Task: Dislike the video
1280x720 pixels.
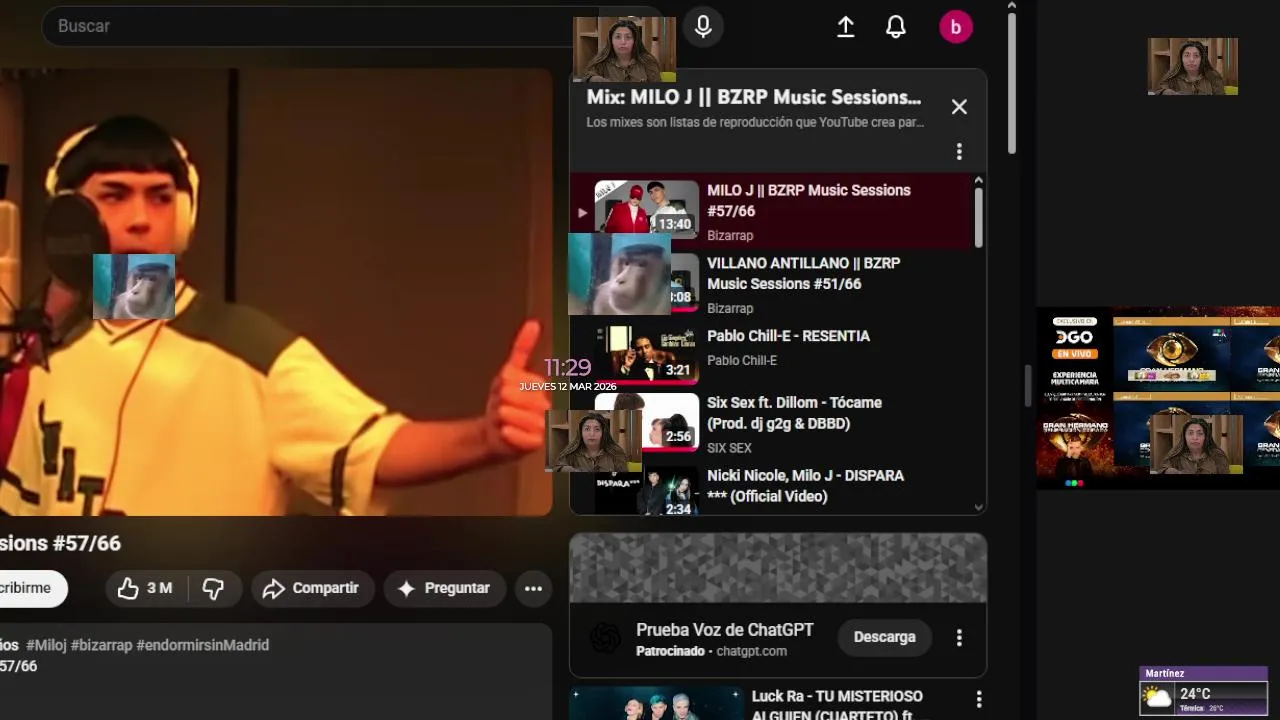Action: click(213, 589)
